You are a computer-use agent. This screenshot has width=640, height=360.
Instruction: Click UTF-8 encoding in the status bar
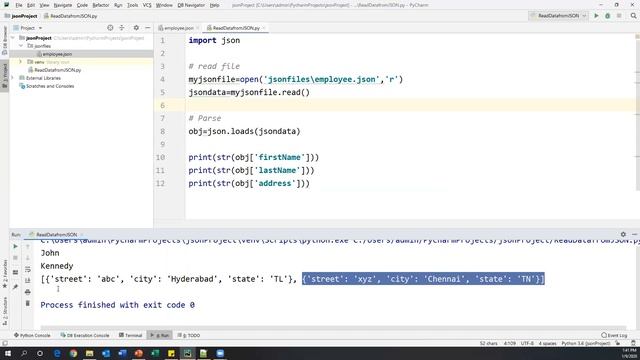[x=527, y=344]
